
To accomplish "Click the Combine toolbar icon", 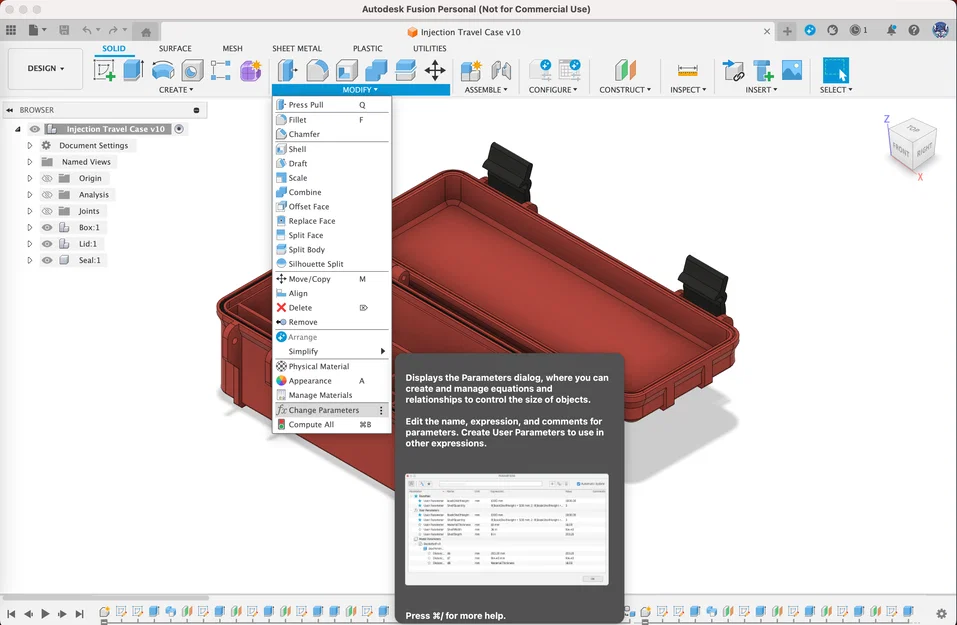I will (376, 70).
